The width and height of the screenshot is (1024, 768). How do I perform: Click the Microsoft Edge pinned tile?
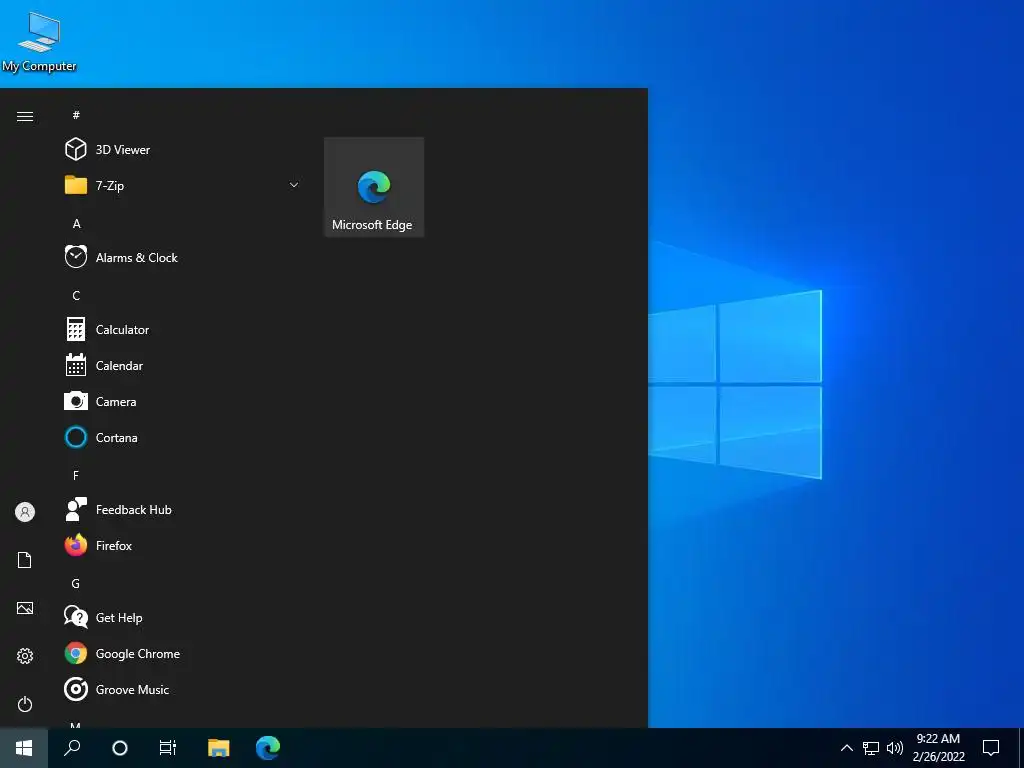tap(374, 187)
